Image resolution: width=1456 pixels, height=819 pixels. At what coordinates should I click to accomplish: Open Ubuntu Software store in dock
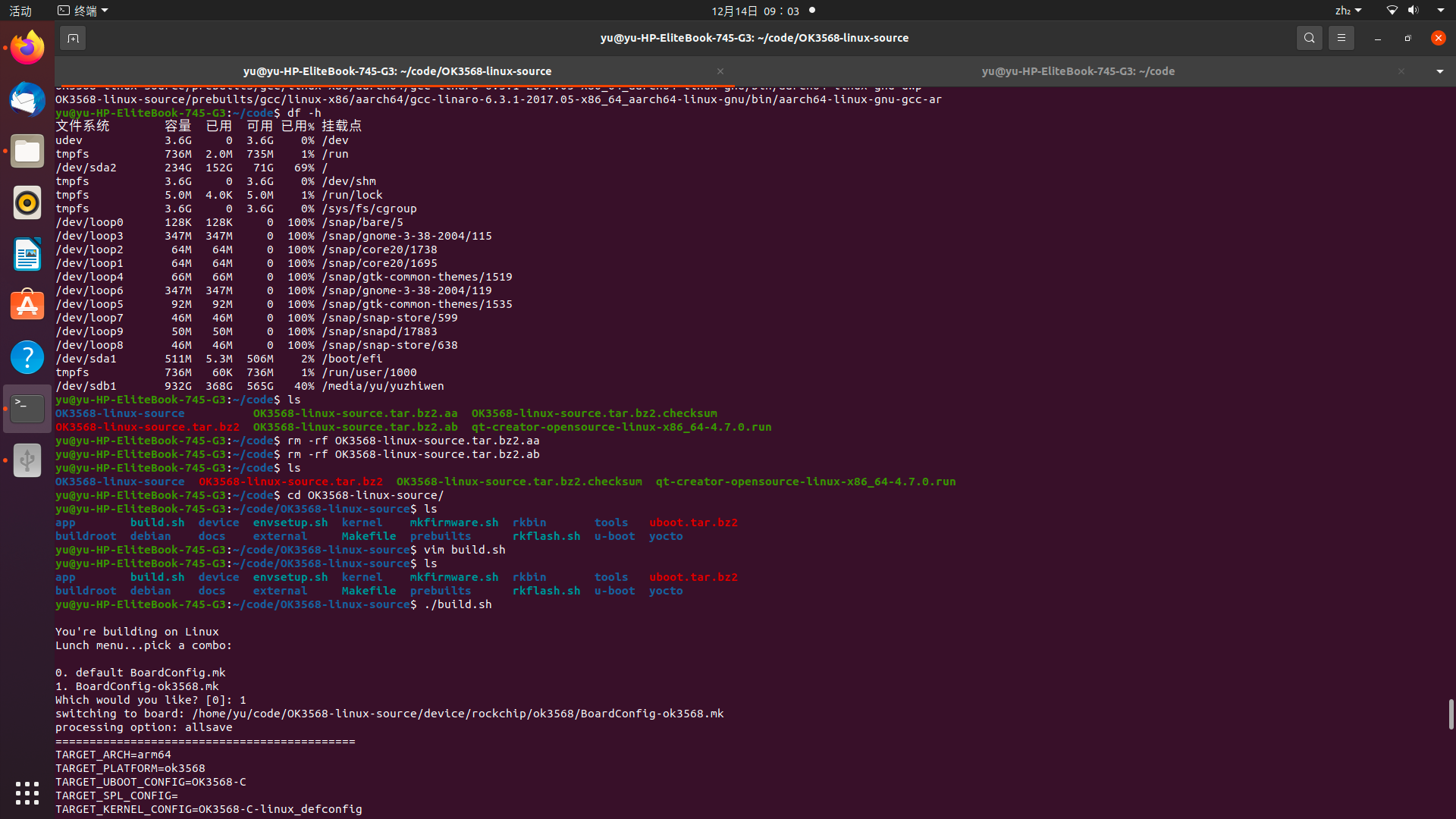[27, 306]
